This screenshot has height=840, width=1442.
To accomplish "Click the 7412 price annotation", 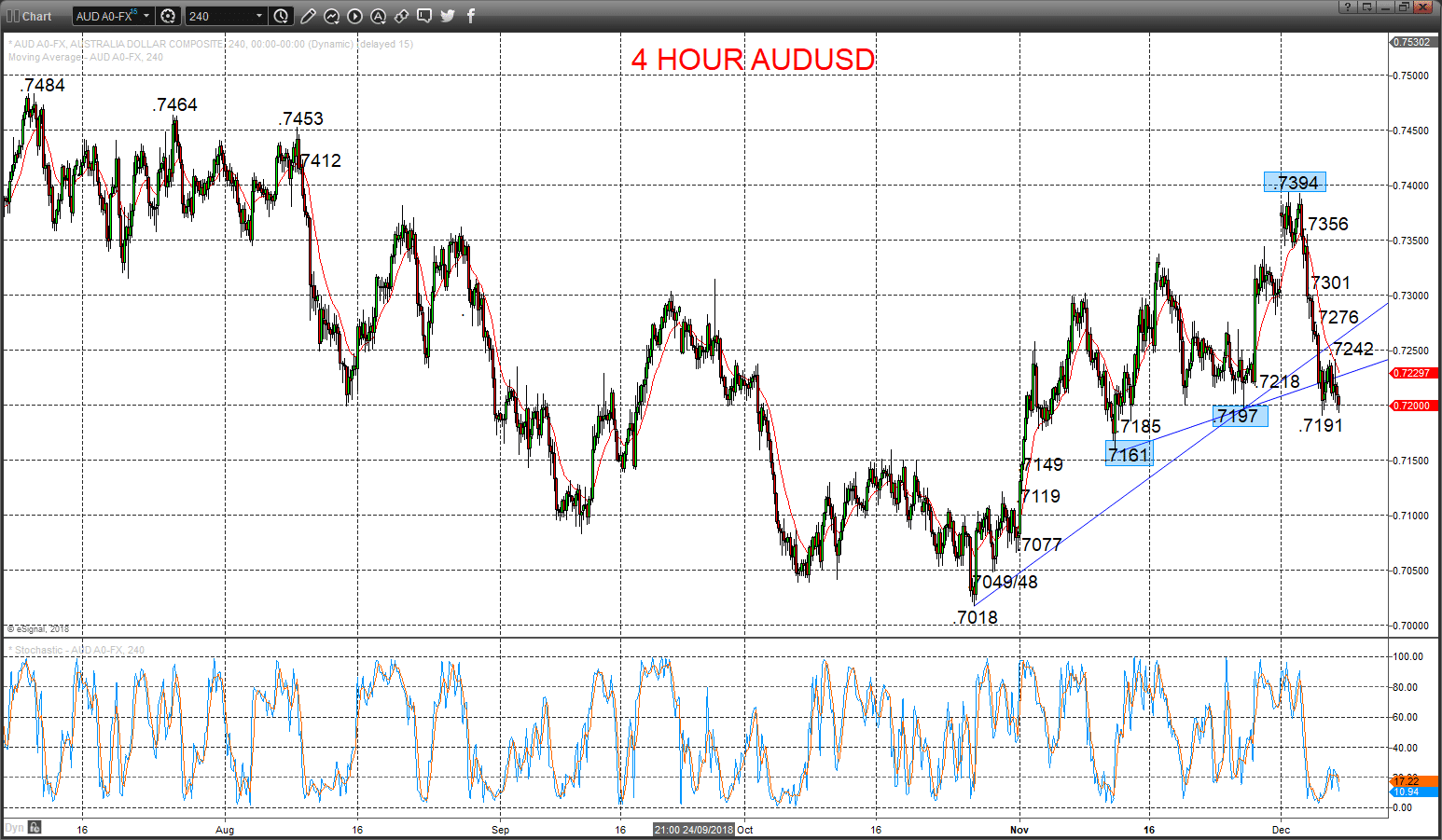I will [x=321, y=161].
